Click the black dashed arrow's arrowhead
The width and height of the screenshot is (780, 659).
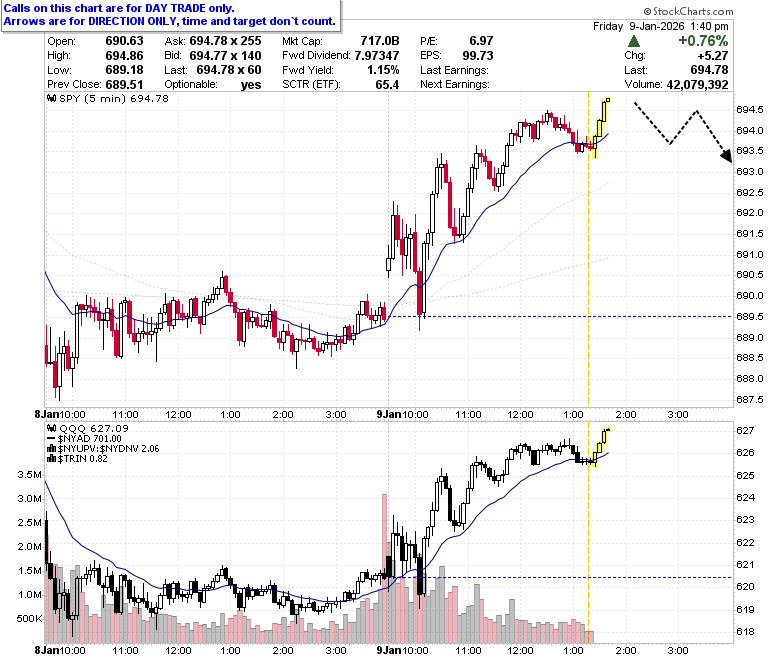[x=727, y=156]
